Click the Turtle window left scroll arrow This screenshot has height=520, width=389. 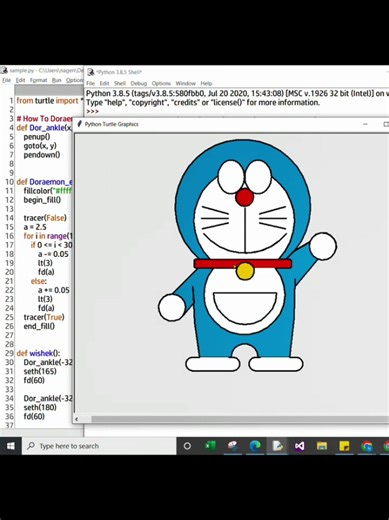[x=77, y=419]
